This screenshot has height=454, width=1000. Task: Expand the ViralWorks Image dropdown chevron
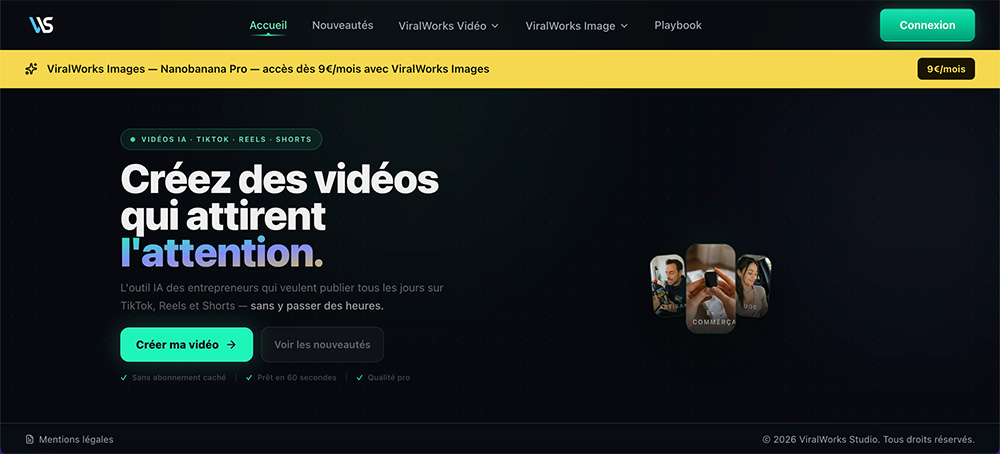pos(624,26)
